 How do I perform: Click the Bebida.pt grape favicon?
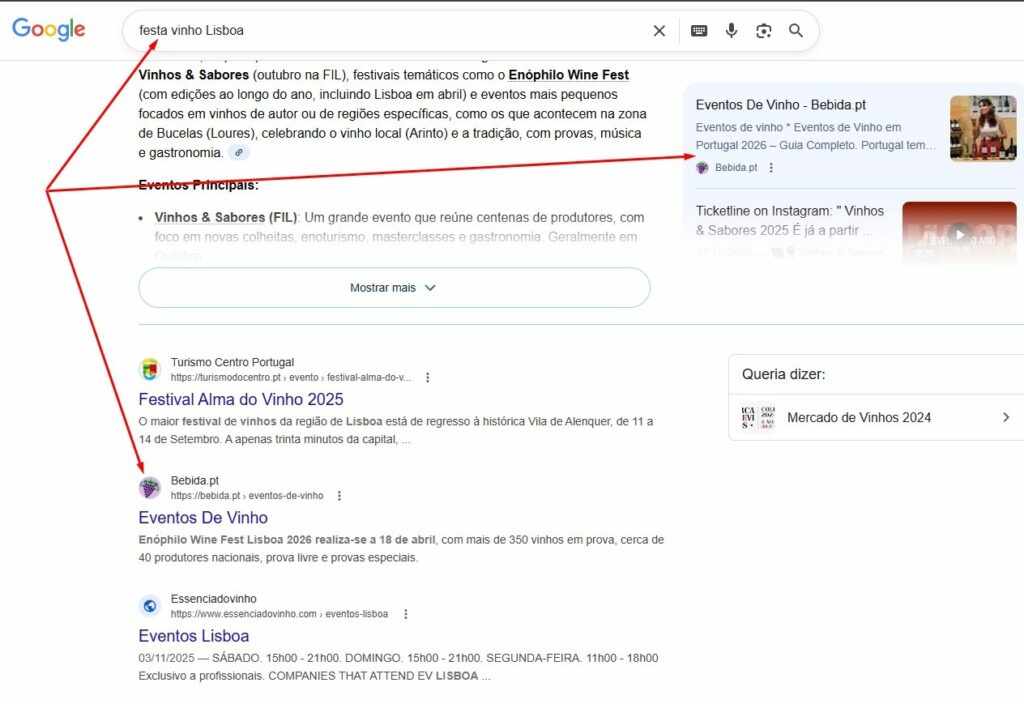click(x=149, y=487)
